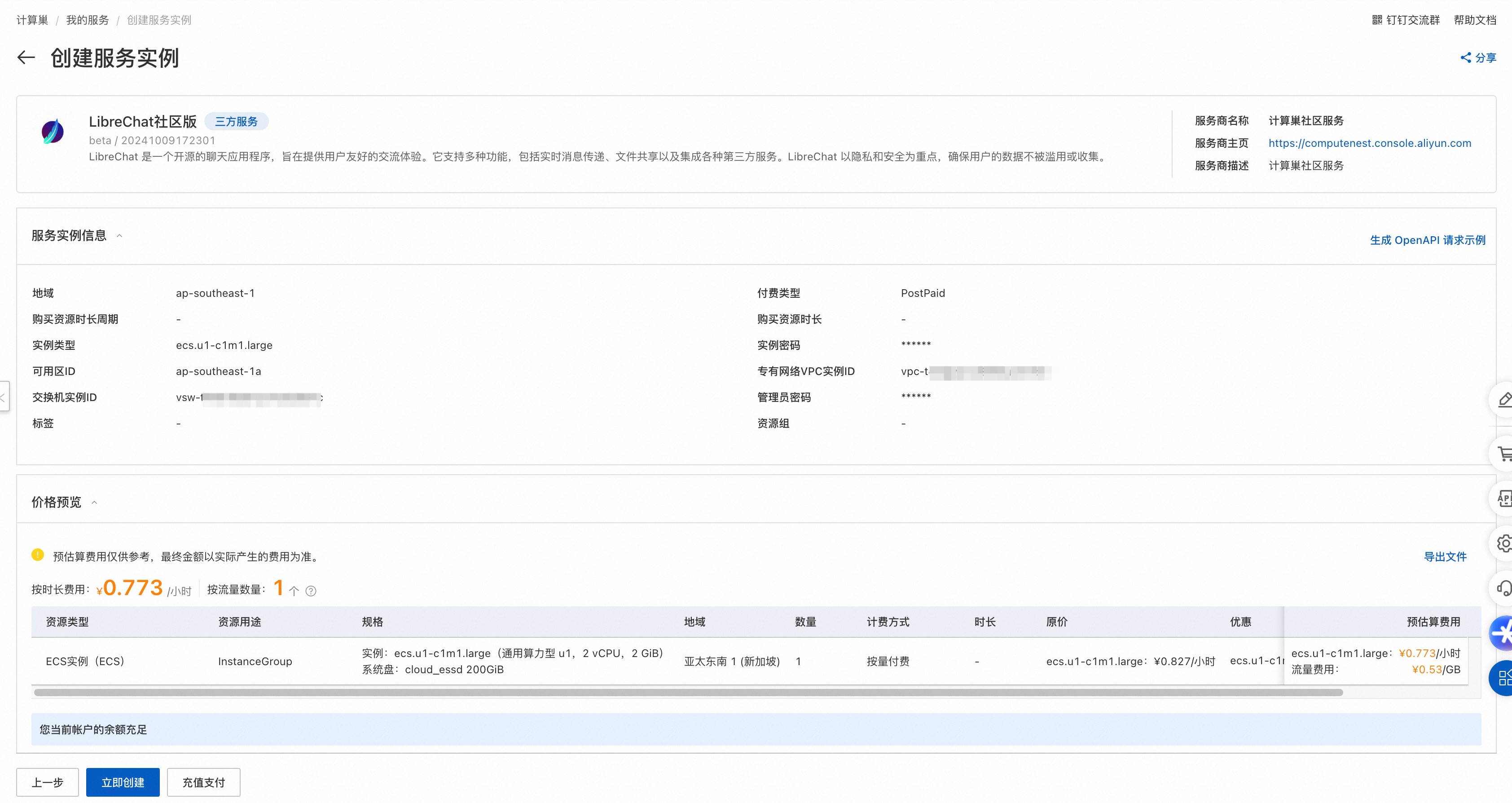This screenshot has width=1512, height=803.
Task: Open the 钉钉交流群 QR code icon
Action: (x=1377, y=20)
